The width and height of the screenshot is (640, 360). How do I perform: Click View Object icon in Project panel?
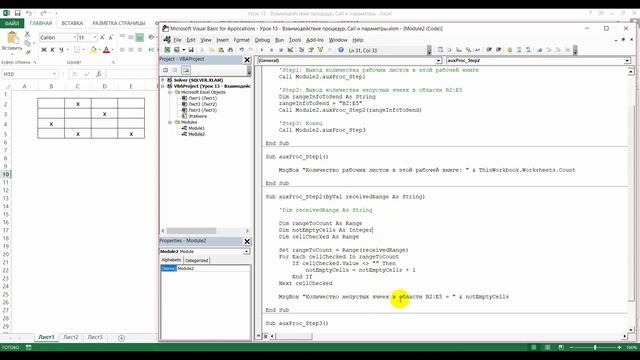pyautogui.click(x=175, y=70)
